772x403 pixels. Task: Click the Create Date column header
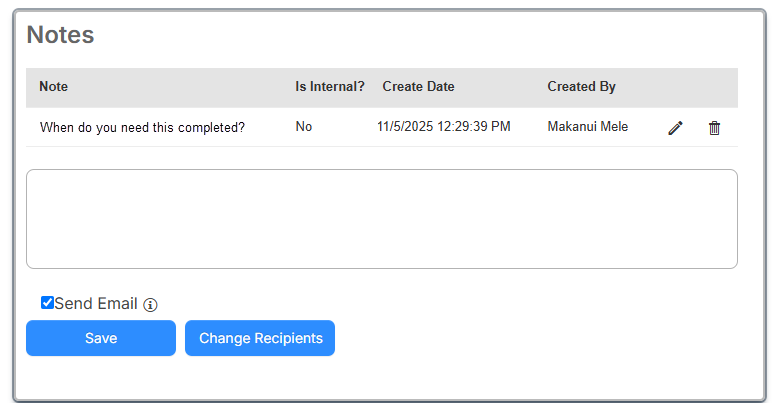(x=418, y=87)
